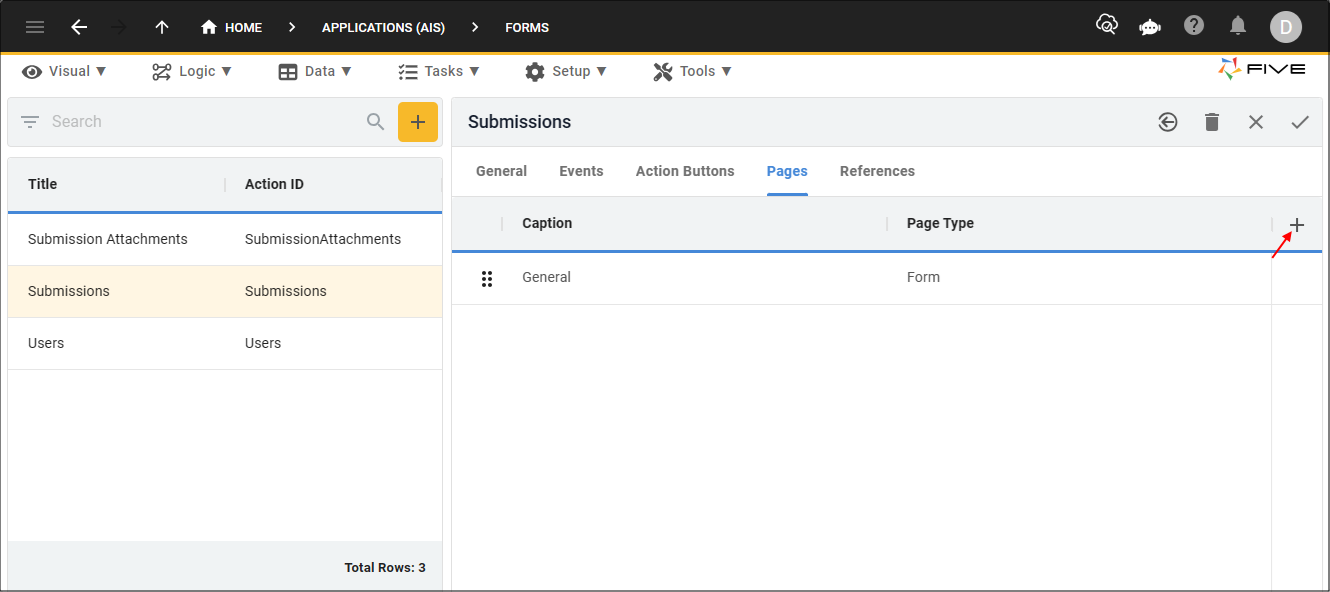Grab the drag handle beside General page
Screen dimensions: 1330x592
coord(487,278)
